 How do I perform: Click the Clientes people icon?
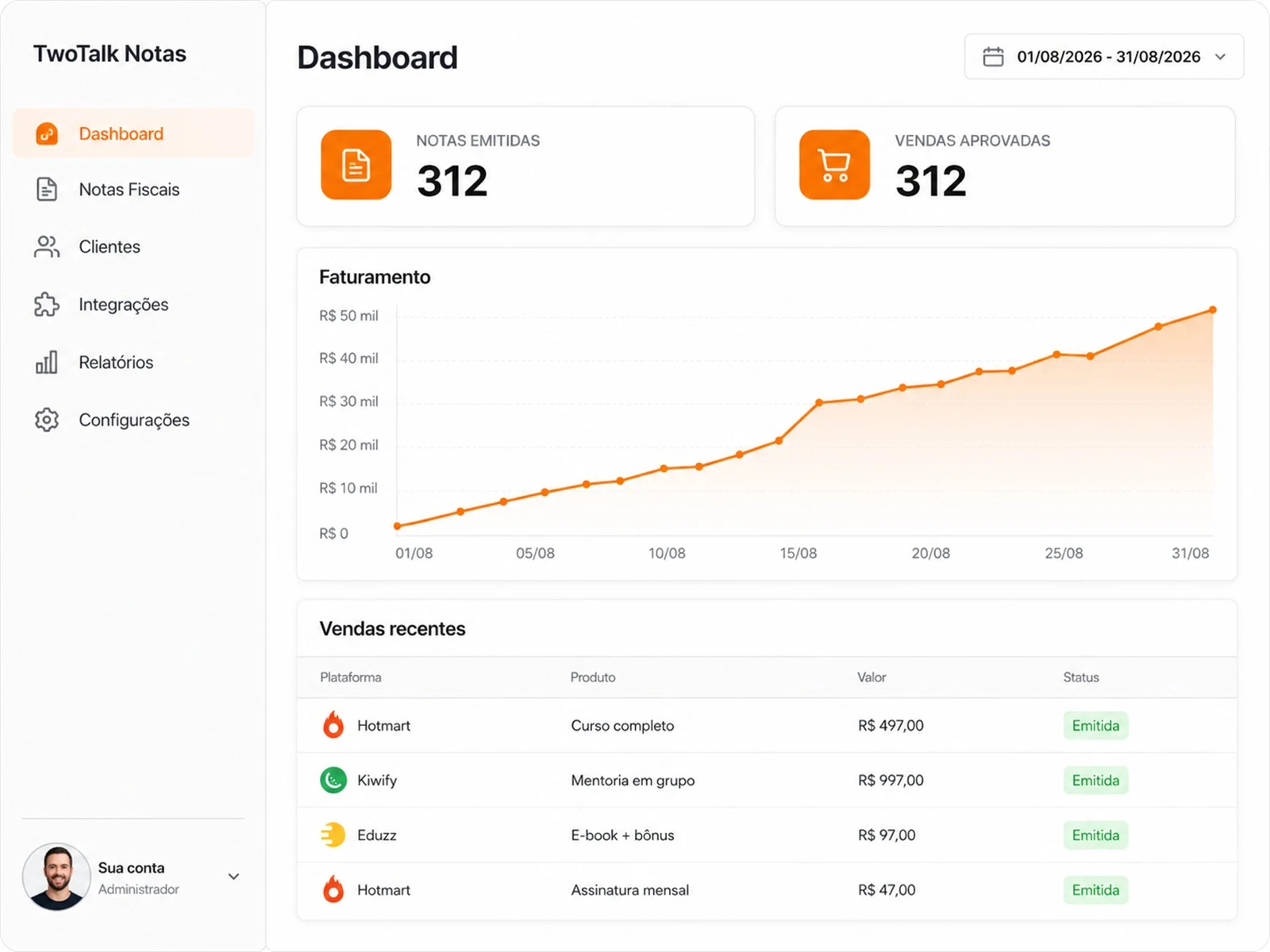[47, 247]
